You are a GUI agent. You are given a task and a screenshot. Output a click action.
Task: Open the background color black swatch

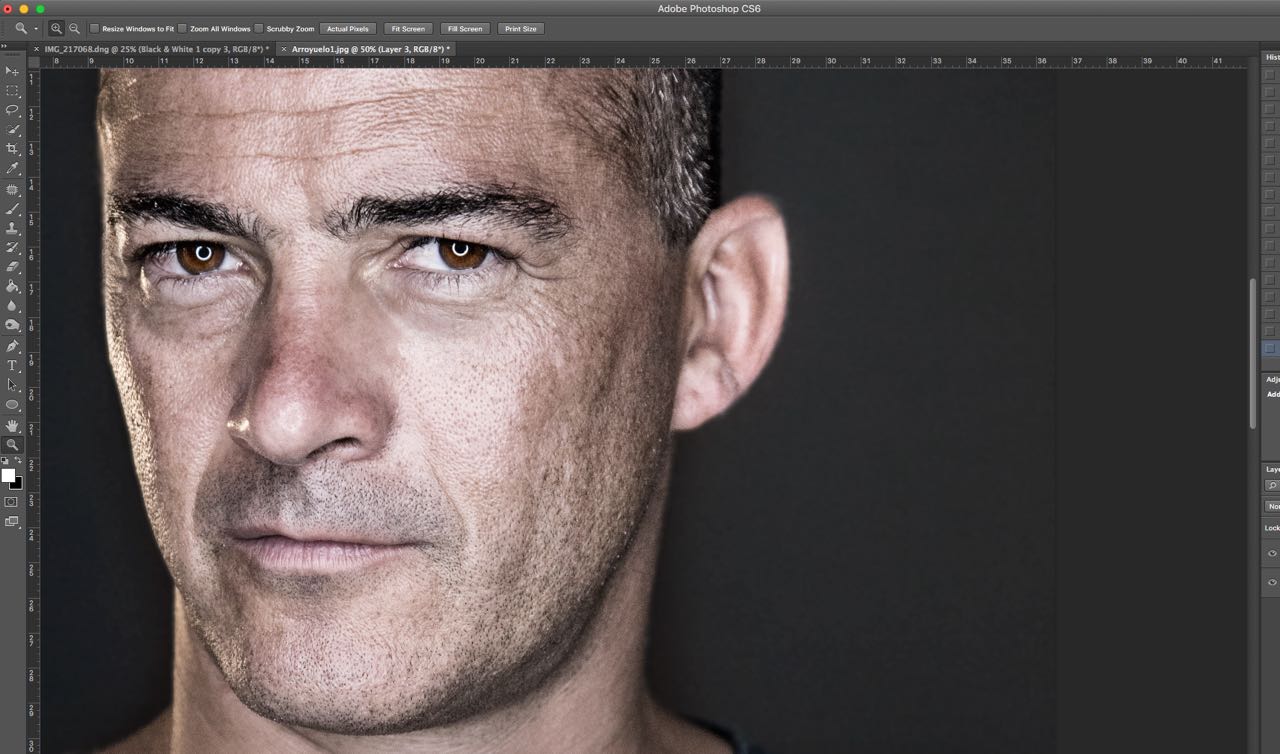[18, 485]
